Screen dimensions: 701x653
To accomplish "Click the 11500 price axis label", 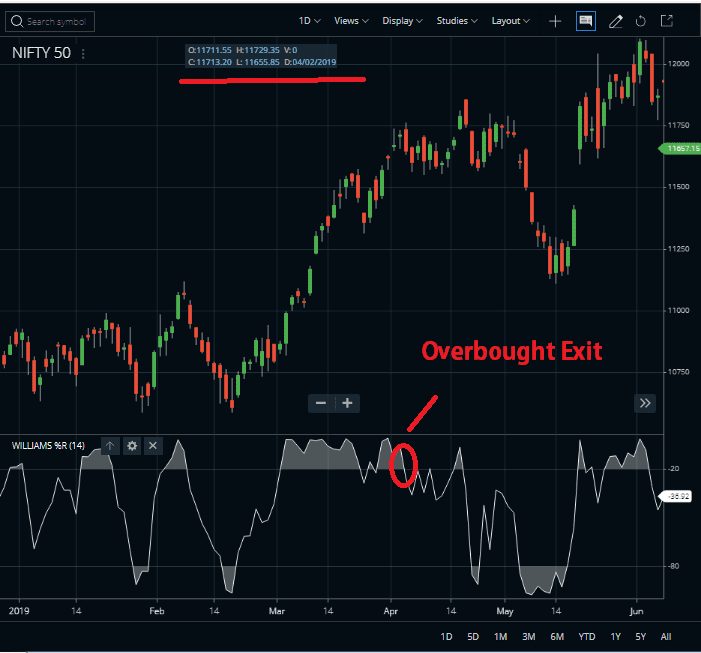I will (678, 187).
